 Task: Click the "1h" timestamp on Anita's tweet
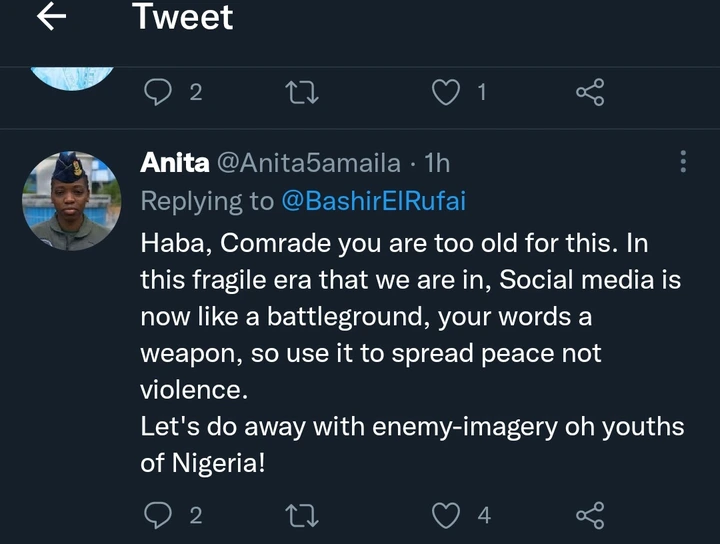coord(437,163)
